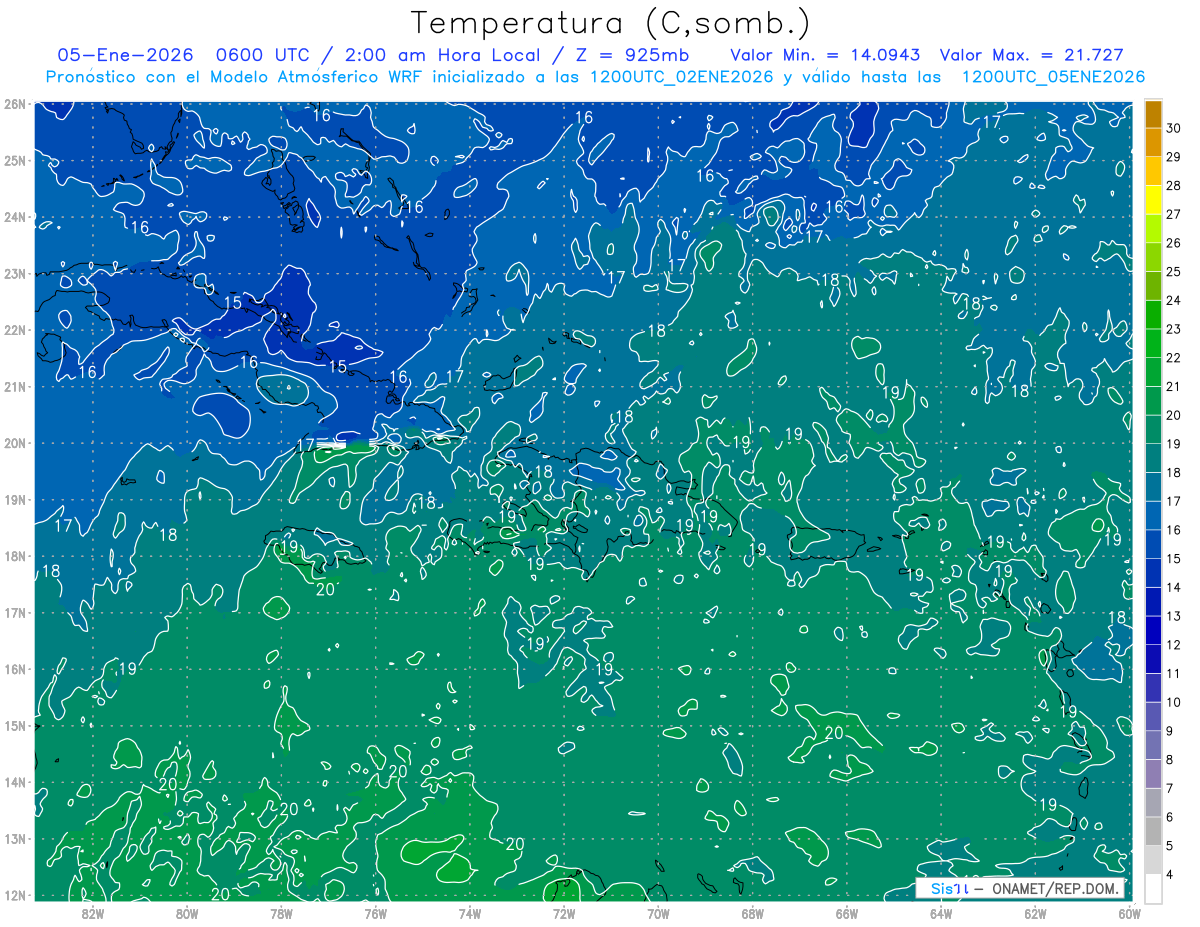This screenshot has height=927, width=1200.
Task: Click the "25N" latitude axis label
Action: [x=14, y=160]
